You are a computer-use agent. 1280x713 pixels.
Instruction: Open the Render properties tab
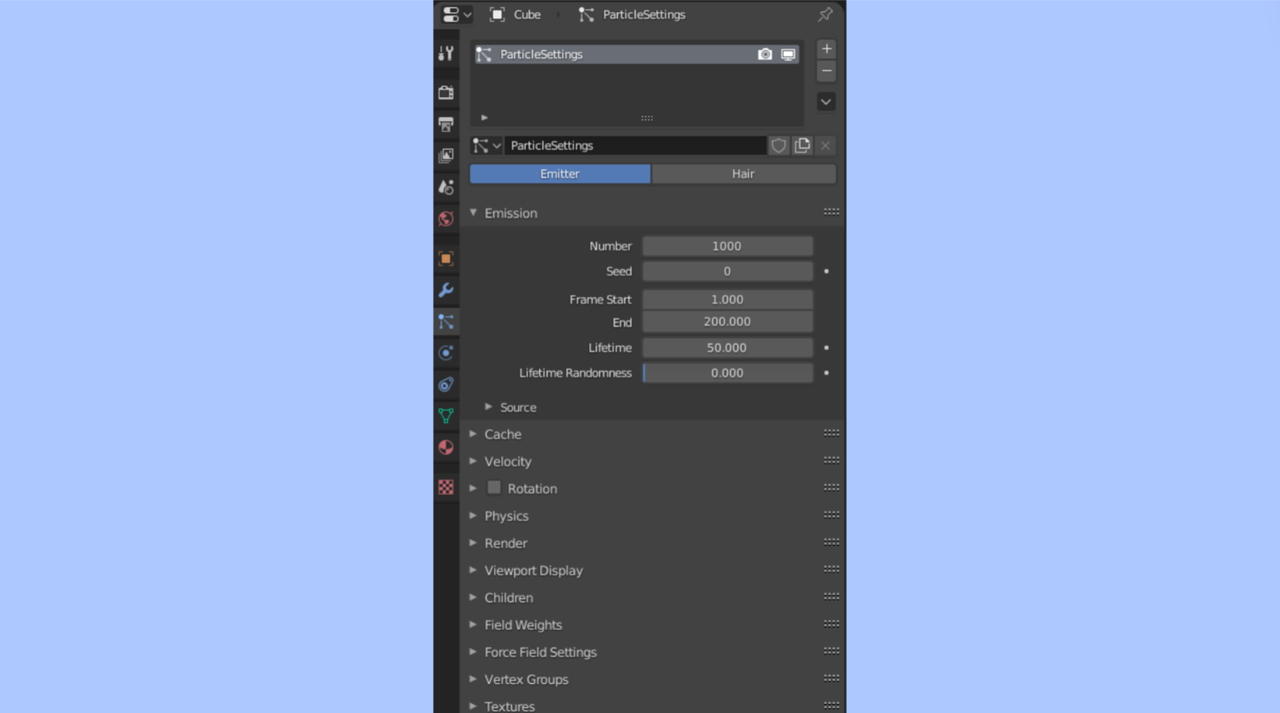pyautogui.click(x=446, y=93)
